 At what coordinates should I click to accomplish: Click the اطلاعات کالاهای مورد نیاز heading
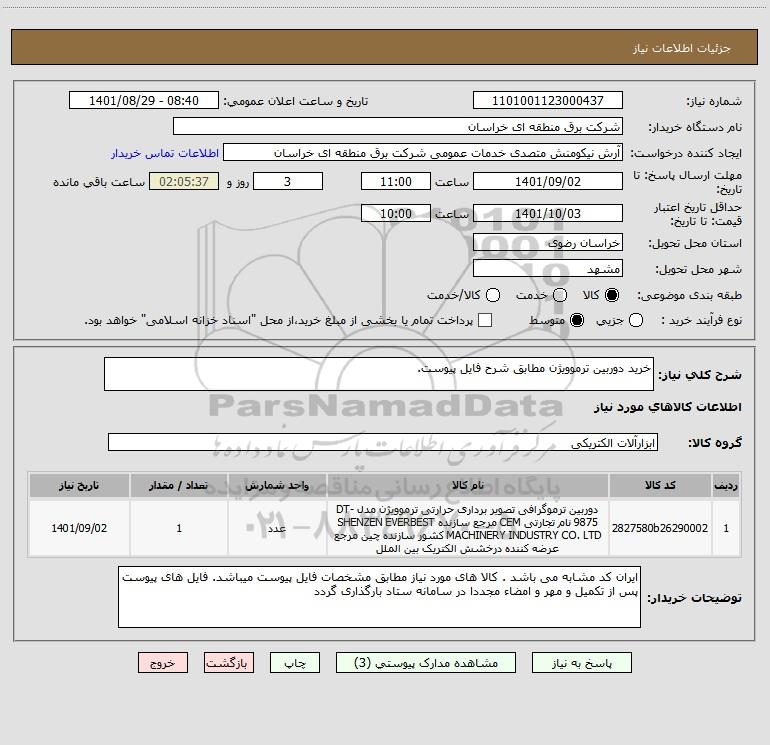(x=668, y=407)
